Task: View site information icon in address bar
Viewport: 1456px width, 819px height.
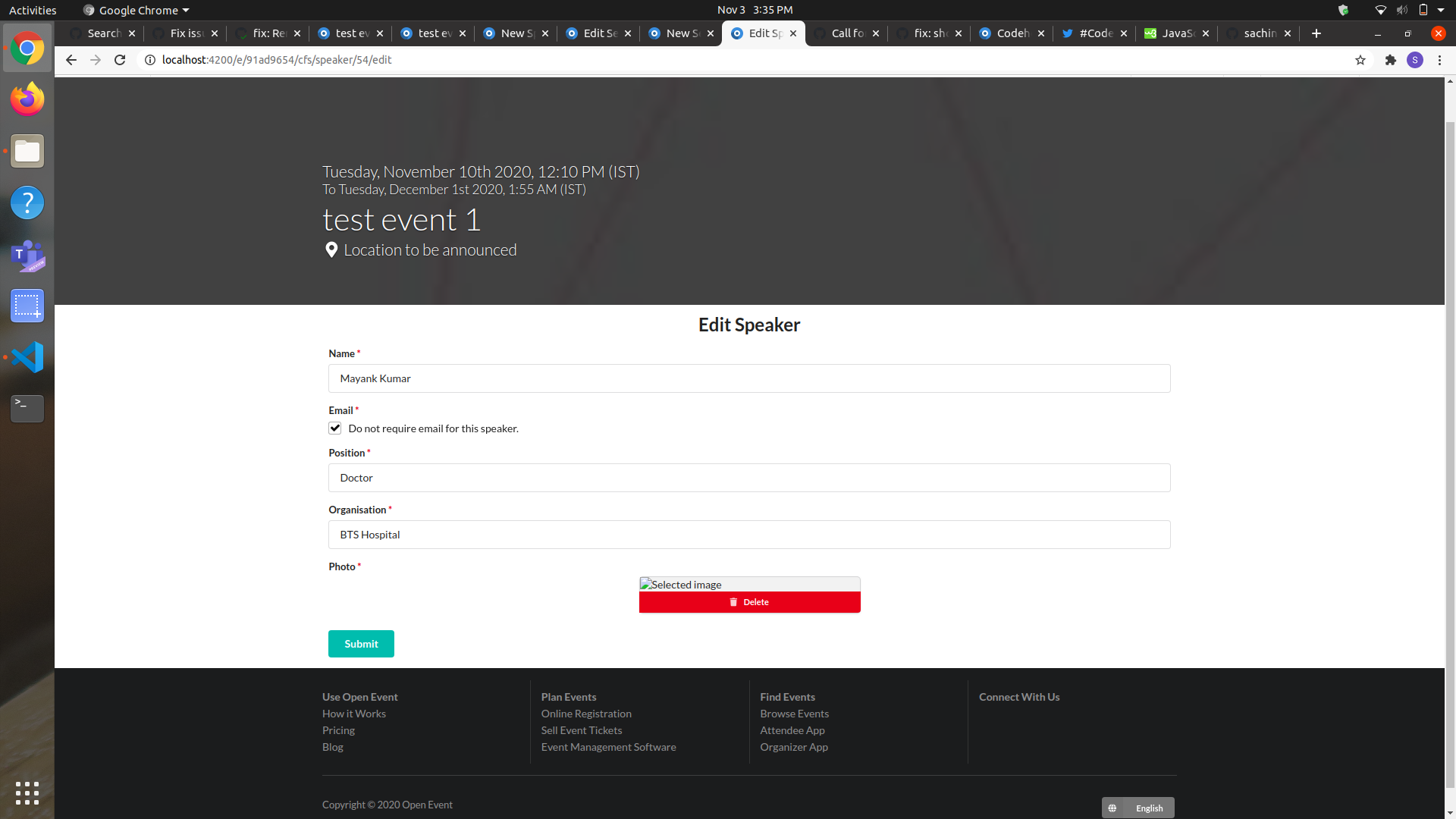Action: pyautogui.click(x=150, y=60)
